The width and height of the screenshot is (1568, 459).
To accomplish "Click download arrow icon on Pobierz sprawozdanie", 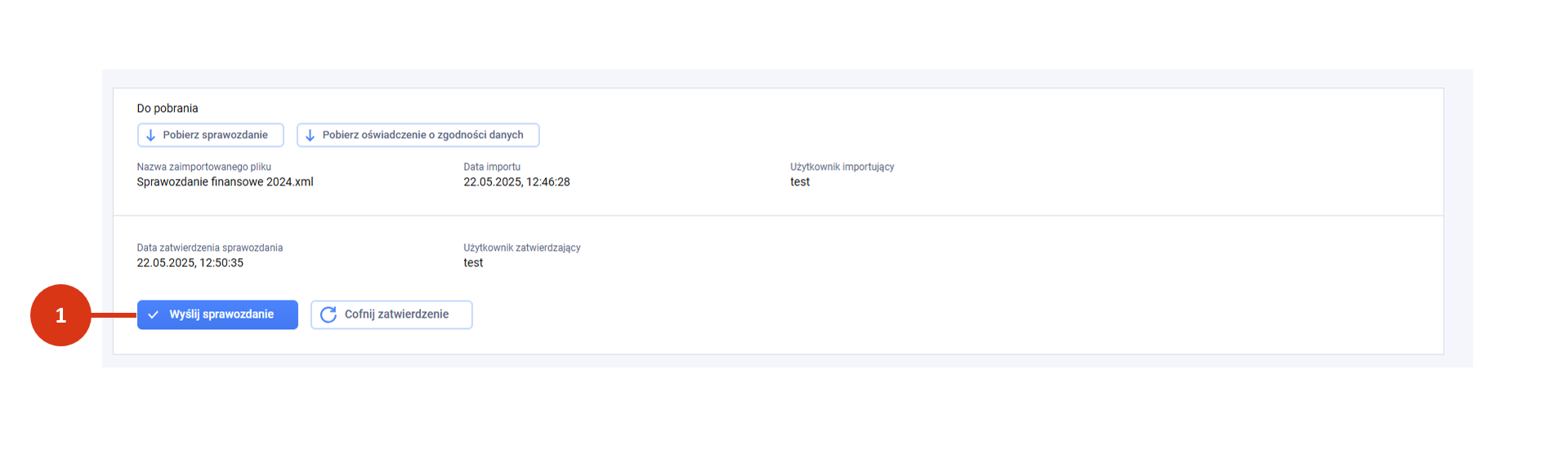I will tap(150, 136).
